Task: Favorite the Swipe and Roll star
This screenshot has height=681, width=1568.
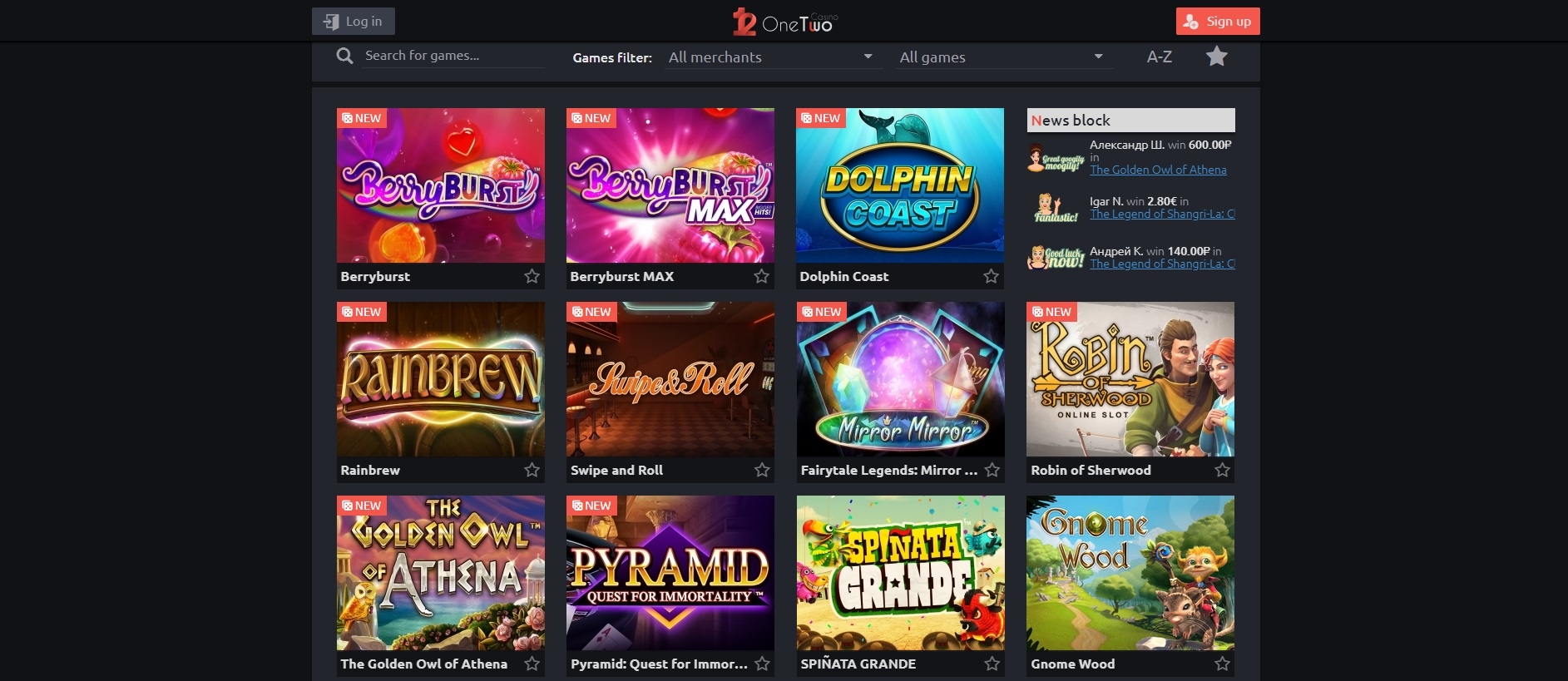Action: point(761,470)
